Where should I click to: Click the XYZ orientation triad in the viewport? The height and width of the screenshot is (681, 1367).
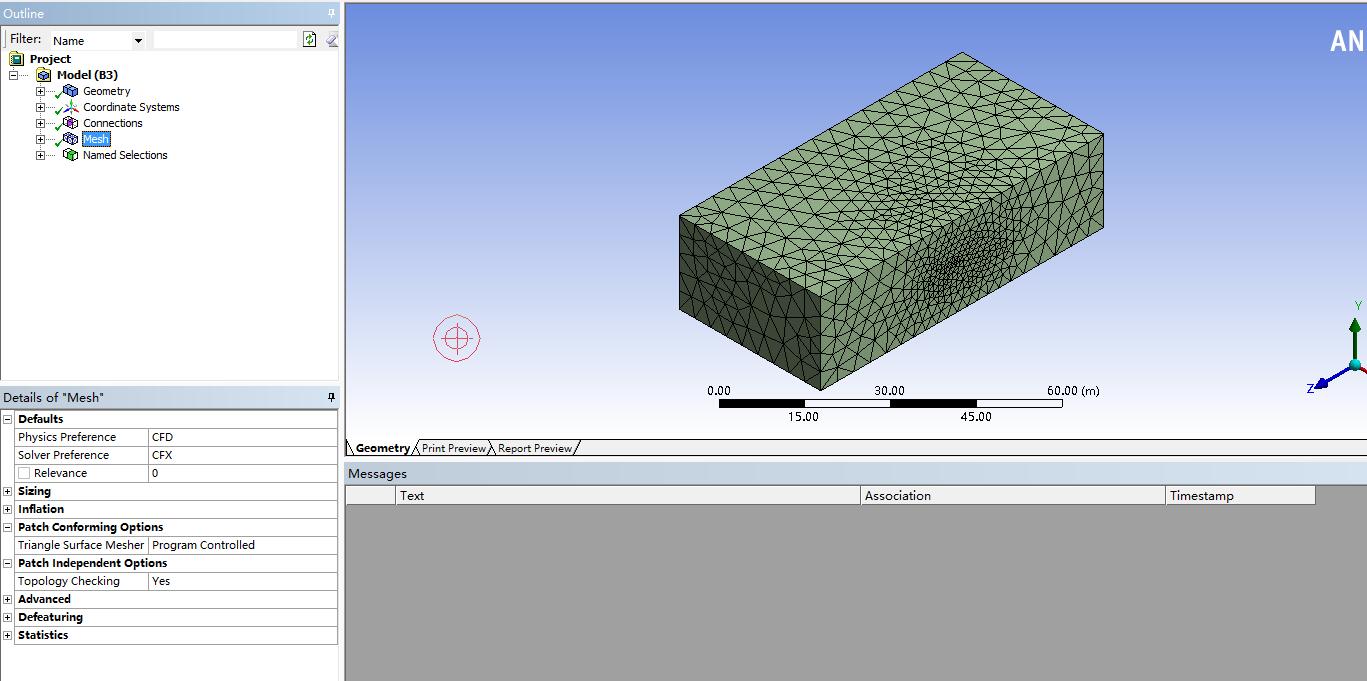pos(1338,348)
